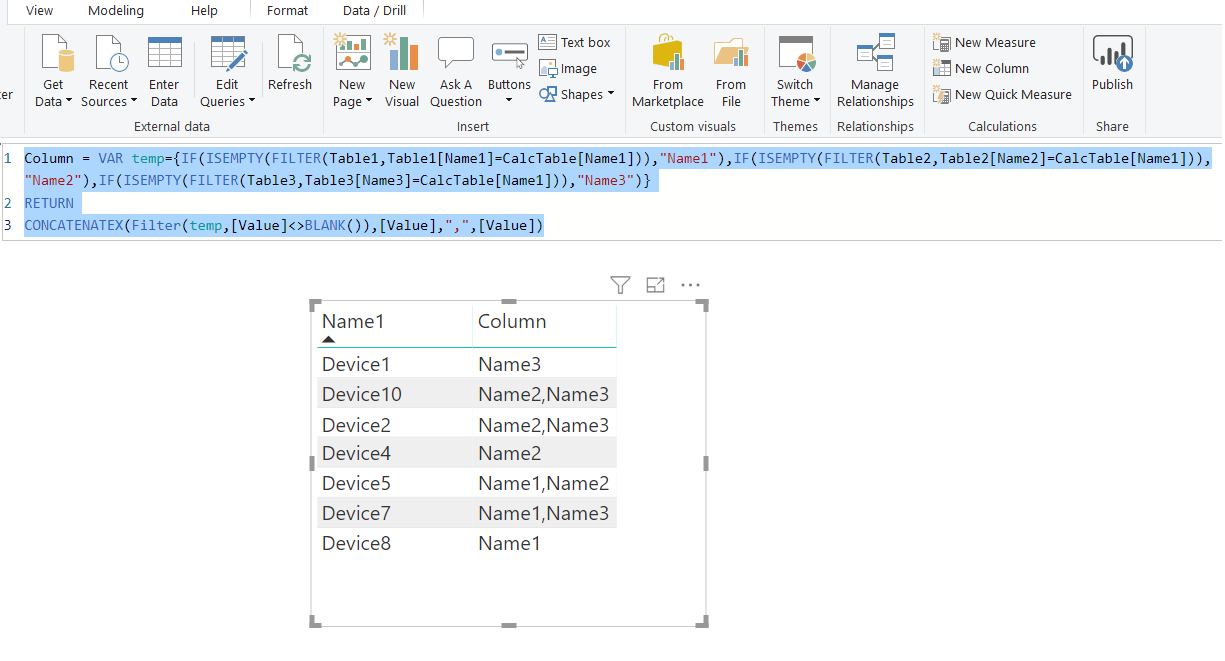Insert a New Visual

(x=402, y=71)
